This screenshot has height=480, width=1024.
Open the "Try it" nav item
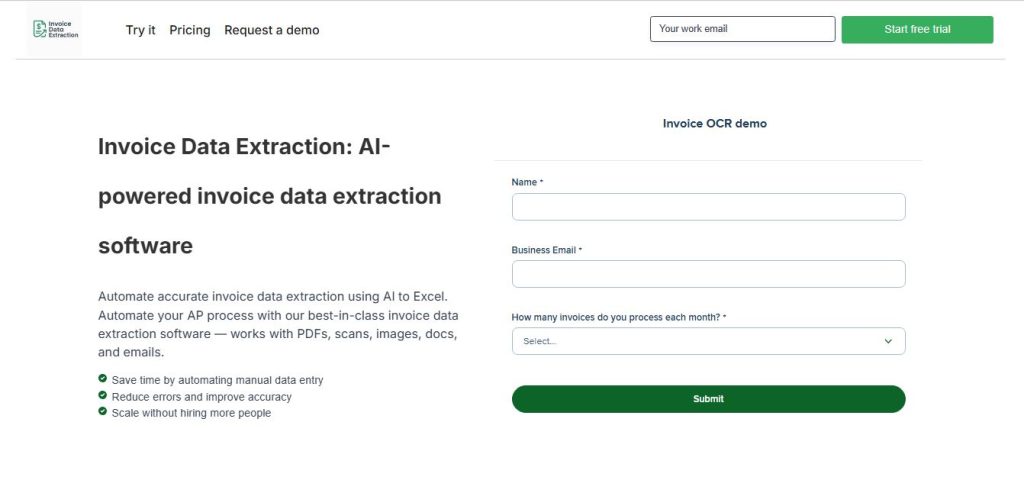pos(140,30)
